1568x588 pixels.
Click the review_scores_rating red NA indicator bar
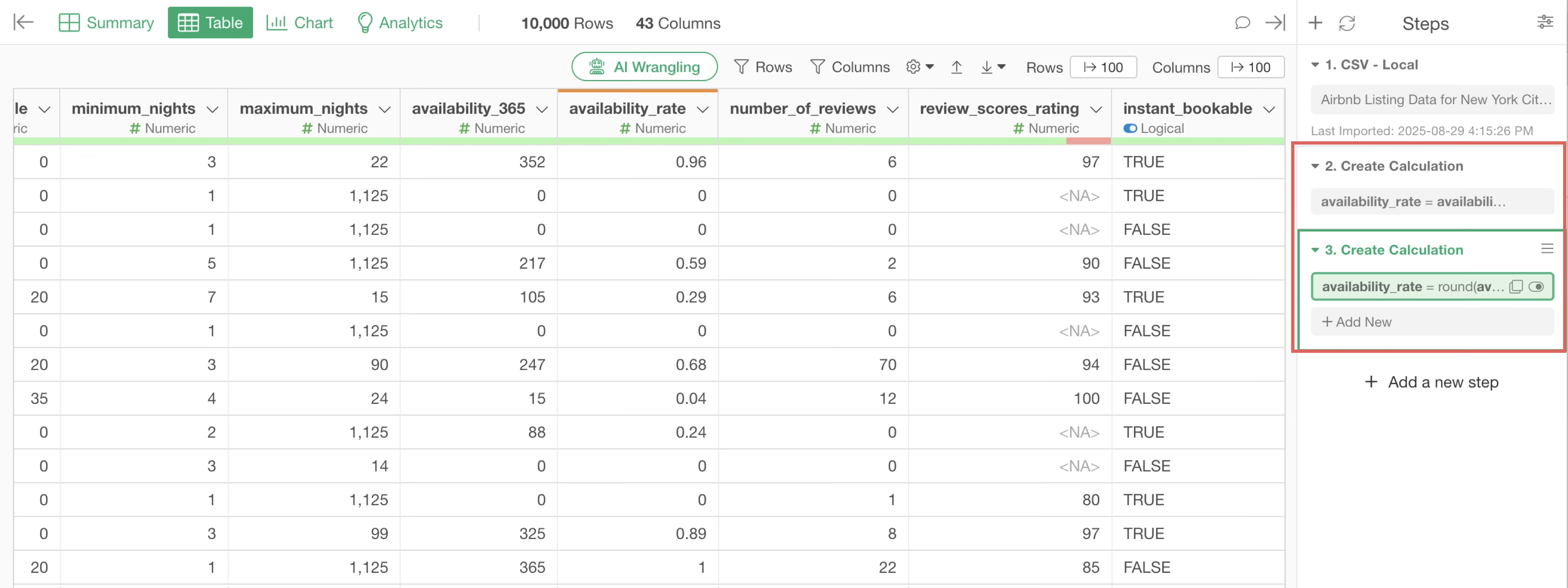(1088, 141)
